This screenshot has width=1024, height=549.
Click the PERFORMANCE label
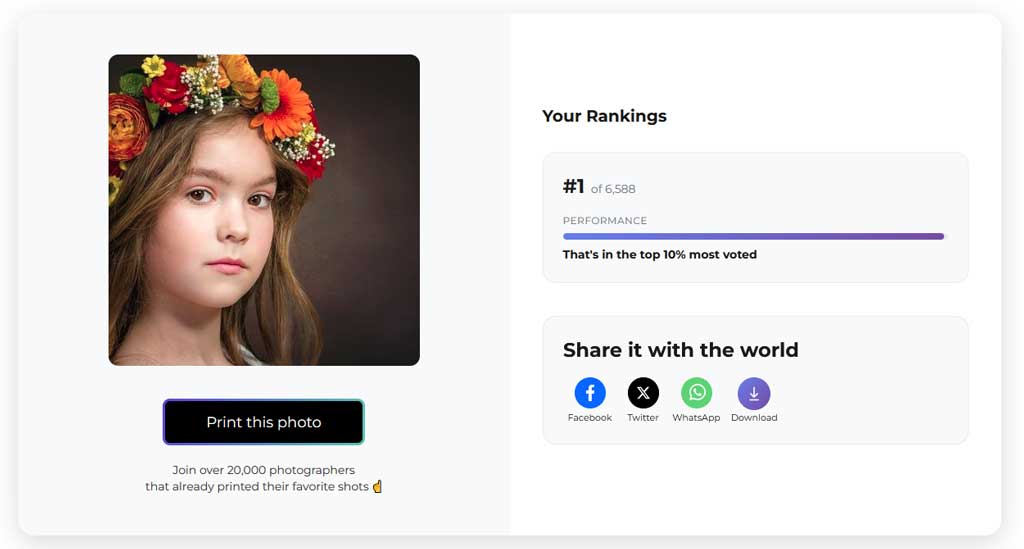(605, 221)
